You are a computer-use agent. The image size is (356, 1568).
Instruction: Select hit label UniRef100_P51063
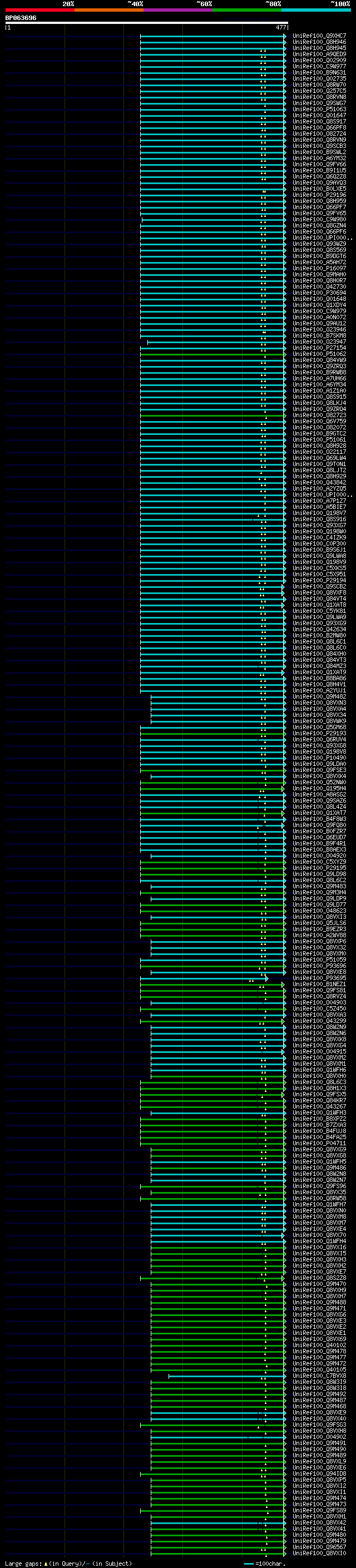[319, 109]
